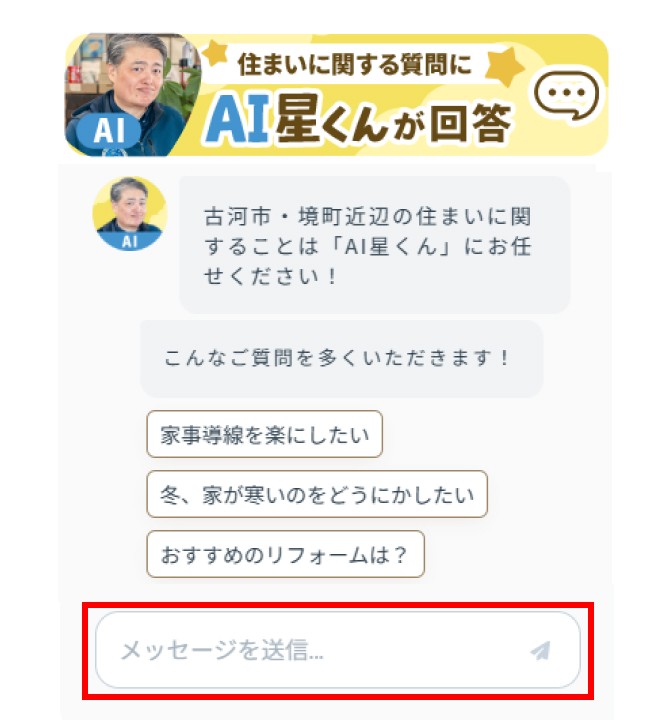Open the man's photo in banner
Screen dimensions: 670x727
pyautogui.click(x=132, y=95)
